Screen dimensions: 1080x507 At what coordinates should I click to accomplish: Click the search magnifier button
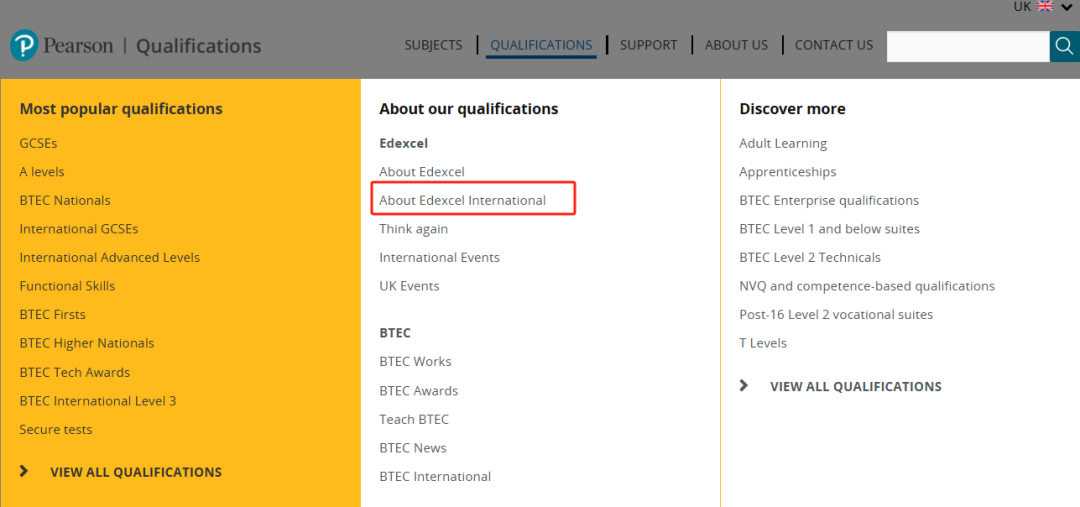point(1064,46)
